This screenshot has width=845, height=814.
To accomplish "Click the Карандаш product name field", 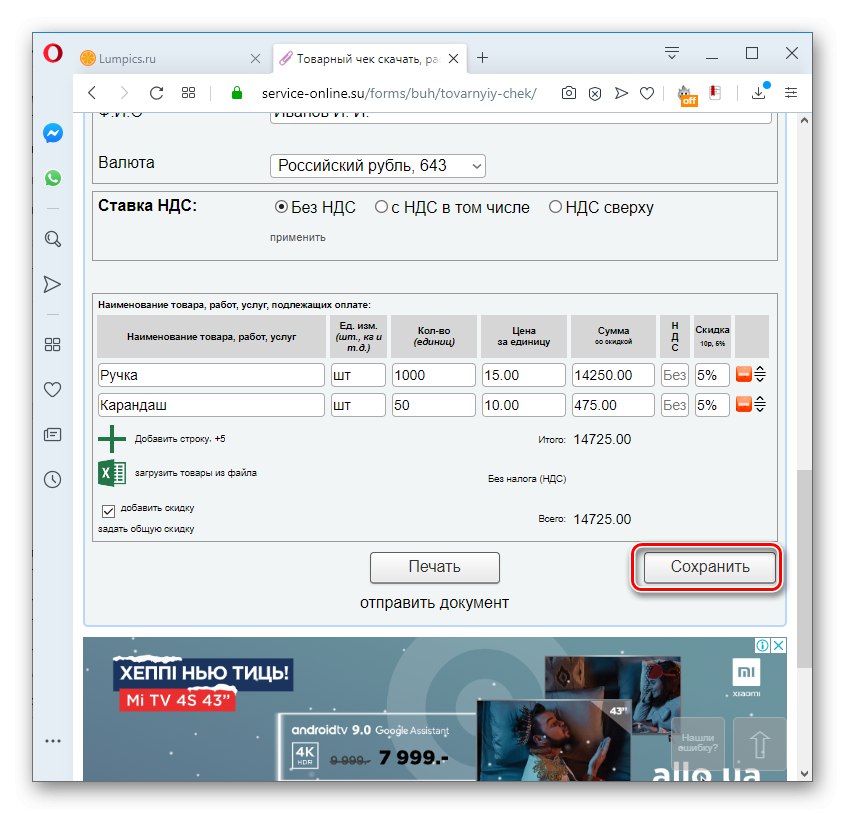I will pos(211,405).
